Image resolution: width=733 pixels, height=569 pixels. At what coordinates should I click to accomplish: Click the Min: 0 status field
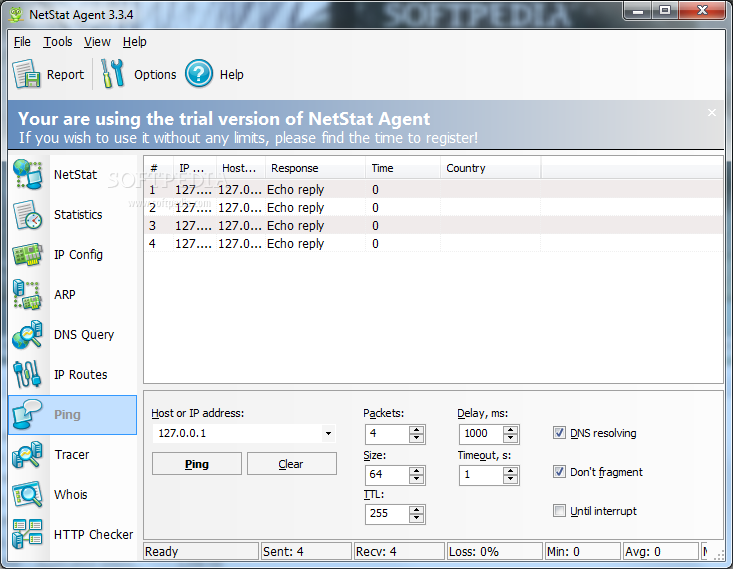(x=583, y=552)
